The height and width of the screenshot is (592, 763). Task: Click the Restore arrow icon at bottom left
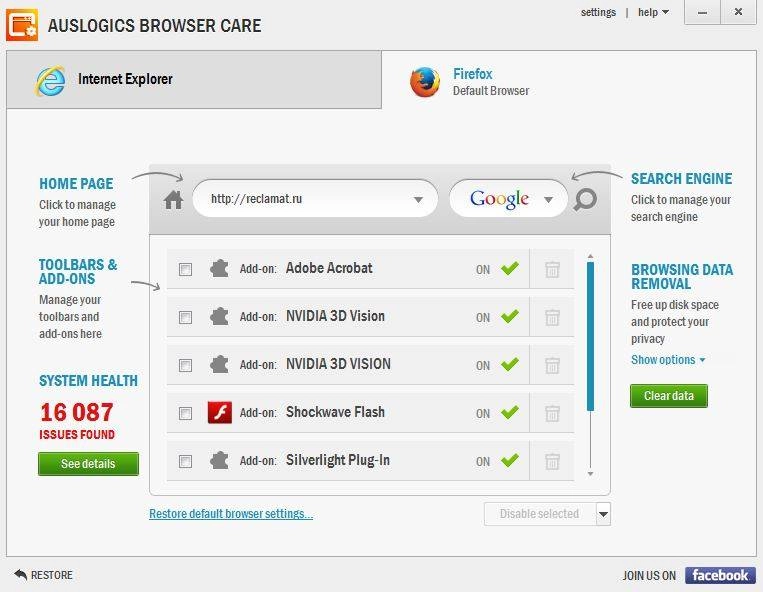pos(20,574)
